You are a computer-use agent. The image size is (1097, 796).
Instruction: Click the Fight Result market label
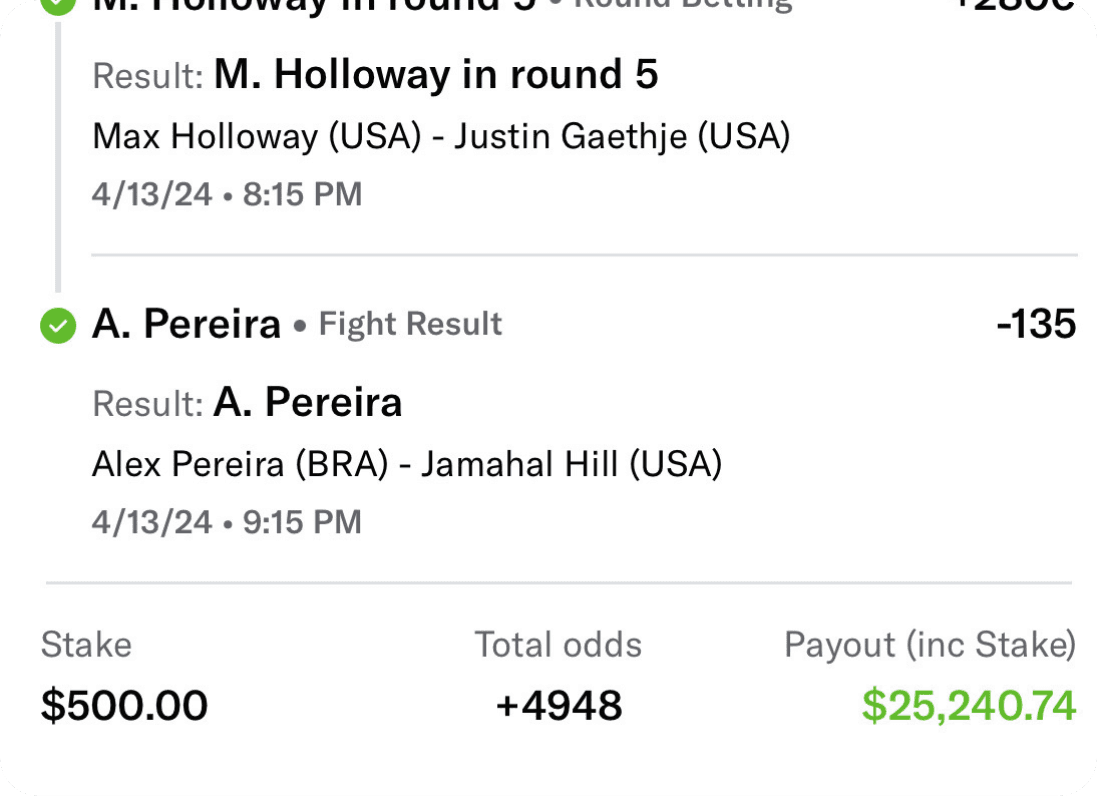[x=410, y=324]
